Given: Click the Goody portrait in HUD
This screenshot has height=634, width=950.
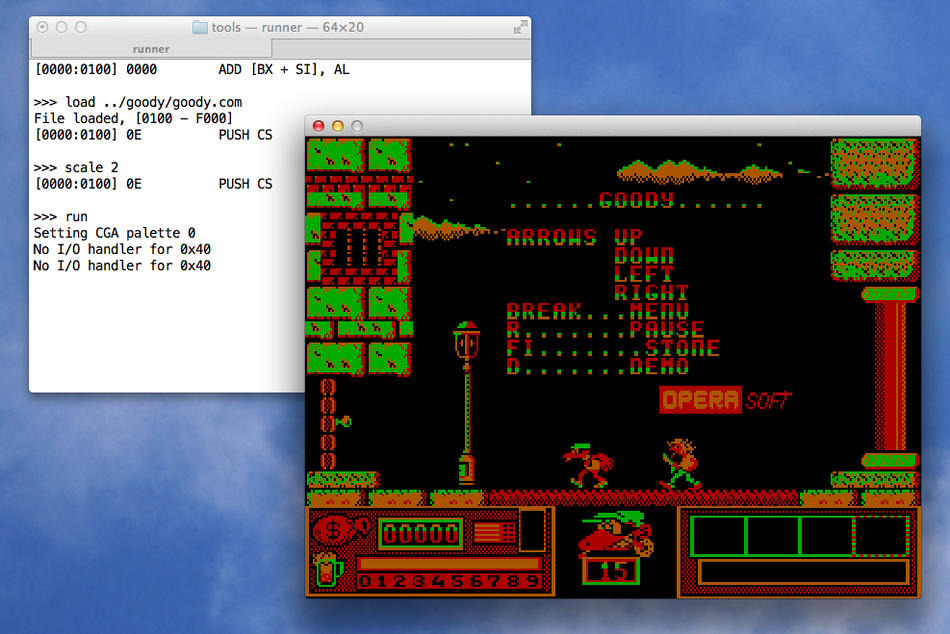Looking at the screenshot, I should click(x=616, y=533).
